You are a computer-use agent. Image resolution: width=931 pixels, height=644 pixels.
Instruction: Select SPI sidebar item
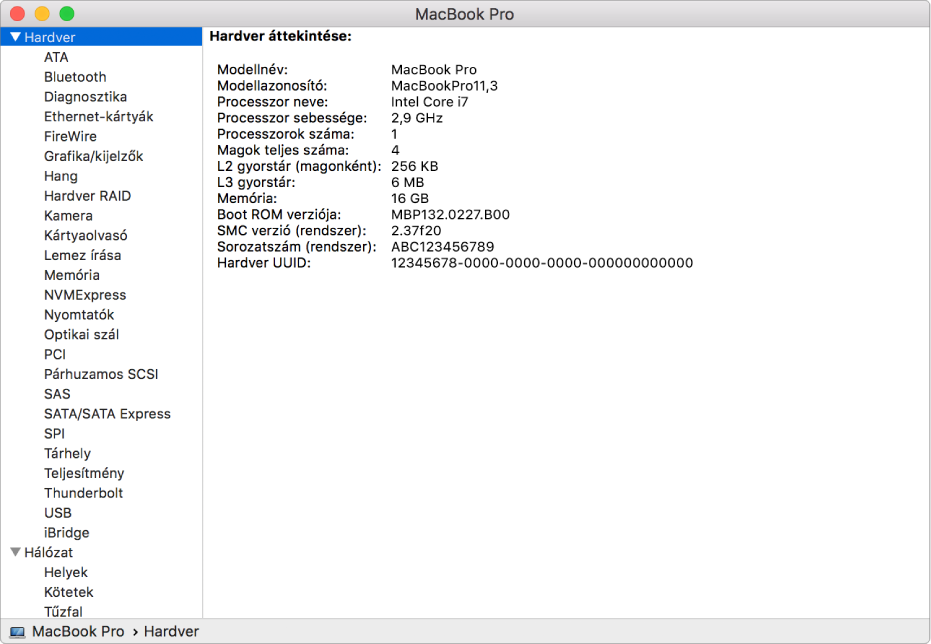[55, 434]
